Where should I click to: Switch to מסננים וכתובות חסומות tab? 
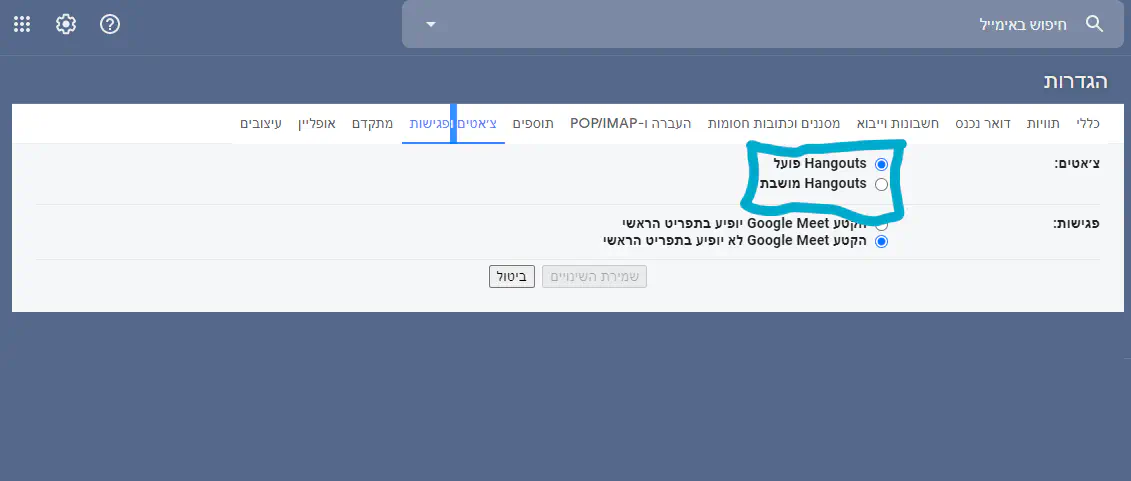[774, 123]
